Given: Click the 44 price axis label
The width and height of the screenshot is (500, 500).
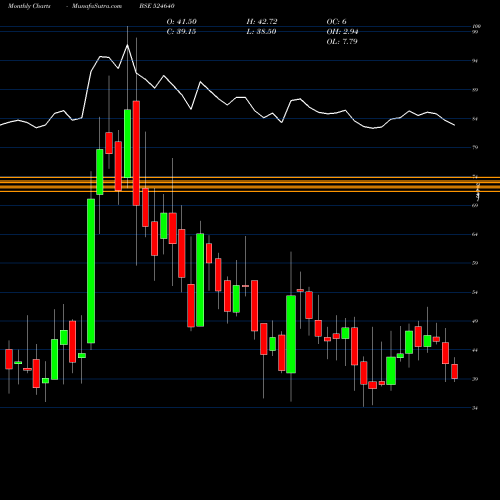Looking at the screenshot, I should (475, 350).
